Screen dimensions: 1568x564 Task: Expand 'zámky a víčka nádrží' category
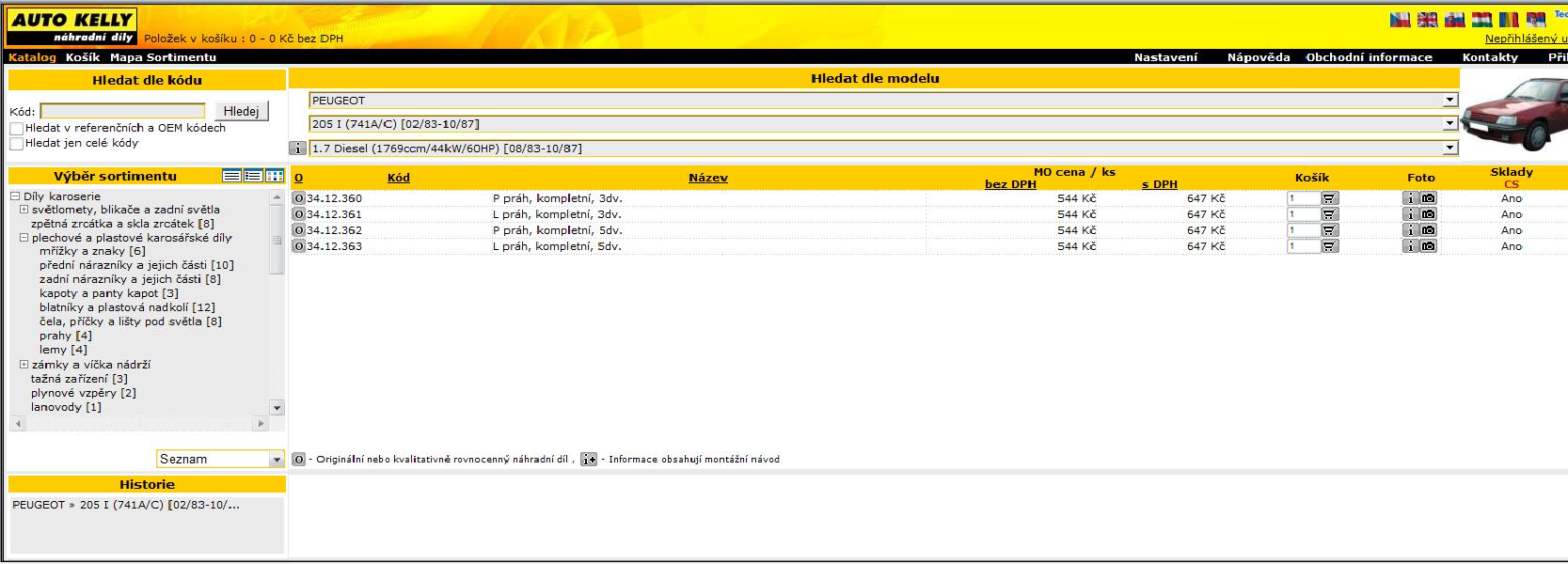[24, 365]
